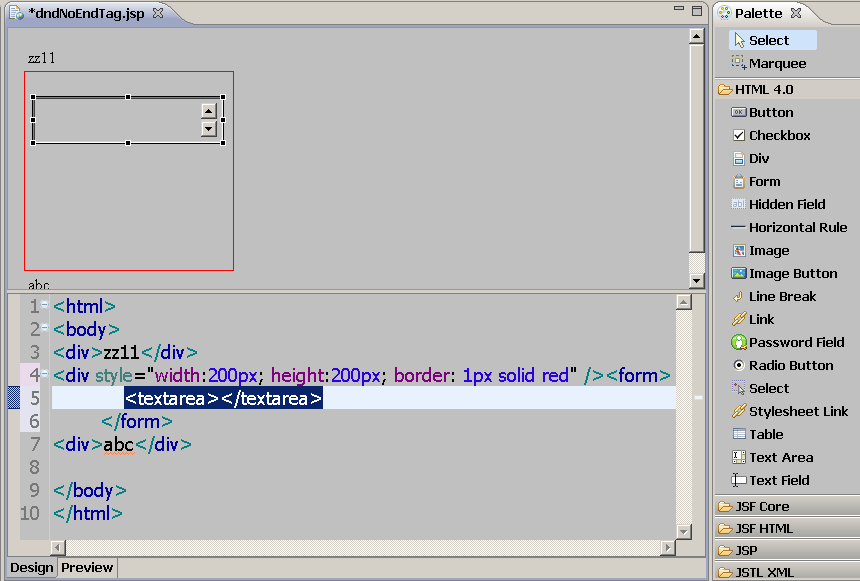The height and width of the screenshot is (581, 860).
Task: Click the abc div source on line 7
Action: tap(123, 444)
